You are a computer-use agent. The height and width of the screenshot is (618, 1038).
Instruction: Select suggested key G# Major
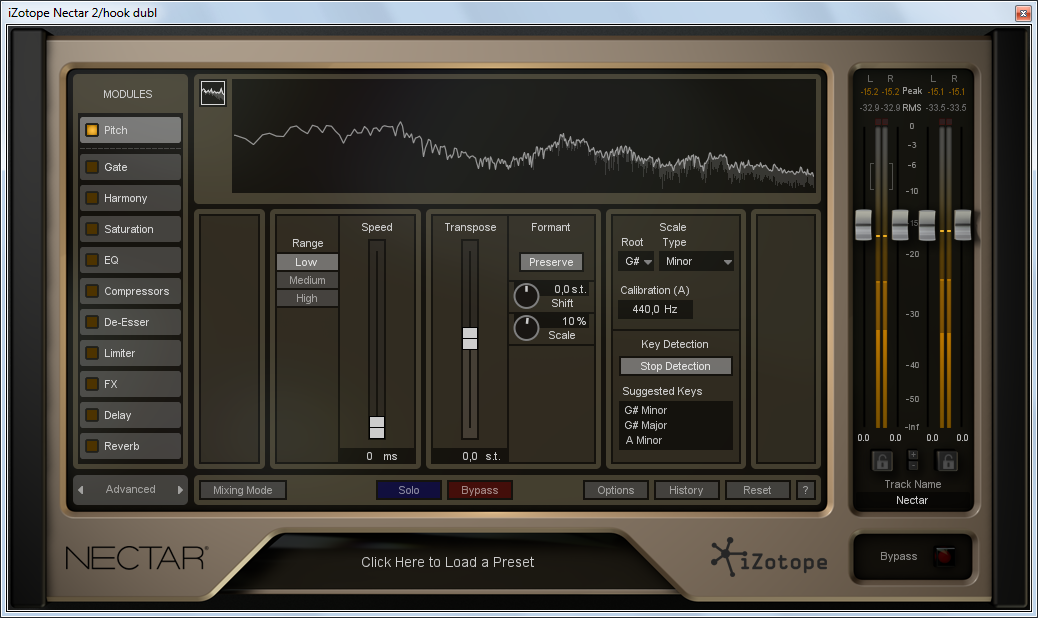point(645,425)
